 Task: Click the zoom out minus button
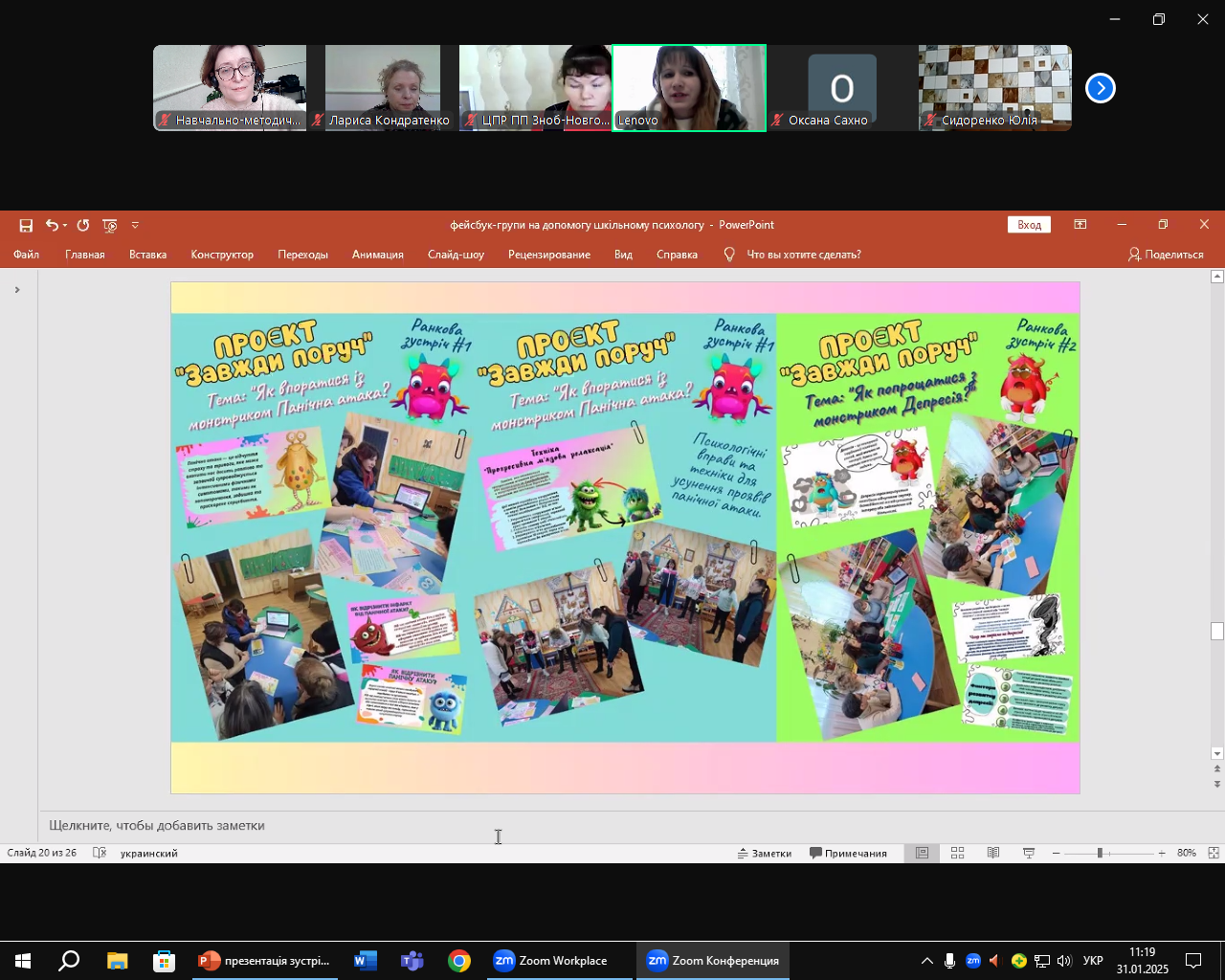click(1057, 854)
